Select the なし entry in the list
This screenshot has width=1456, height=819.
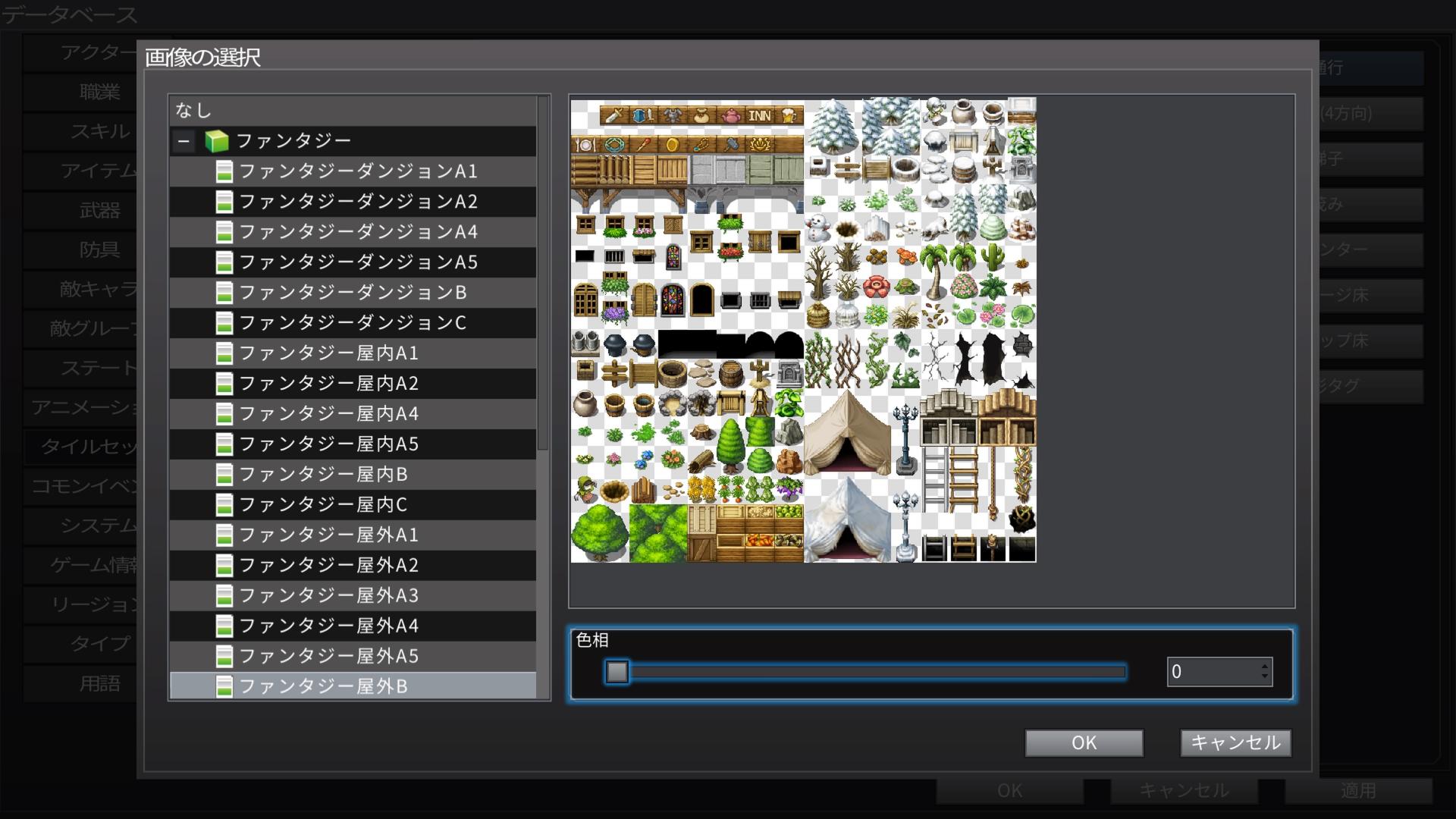(193, 111)
